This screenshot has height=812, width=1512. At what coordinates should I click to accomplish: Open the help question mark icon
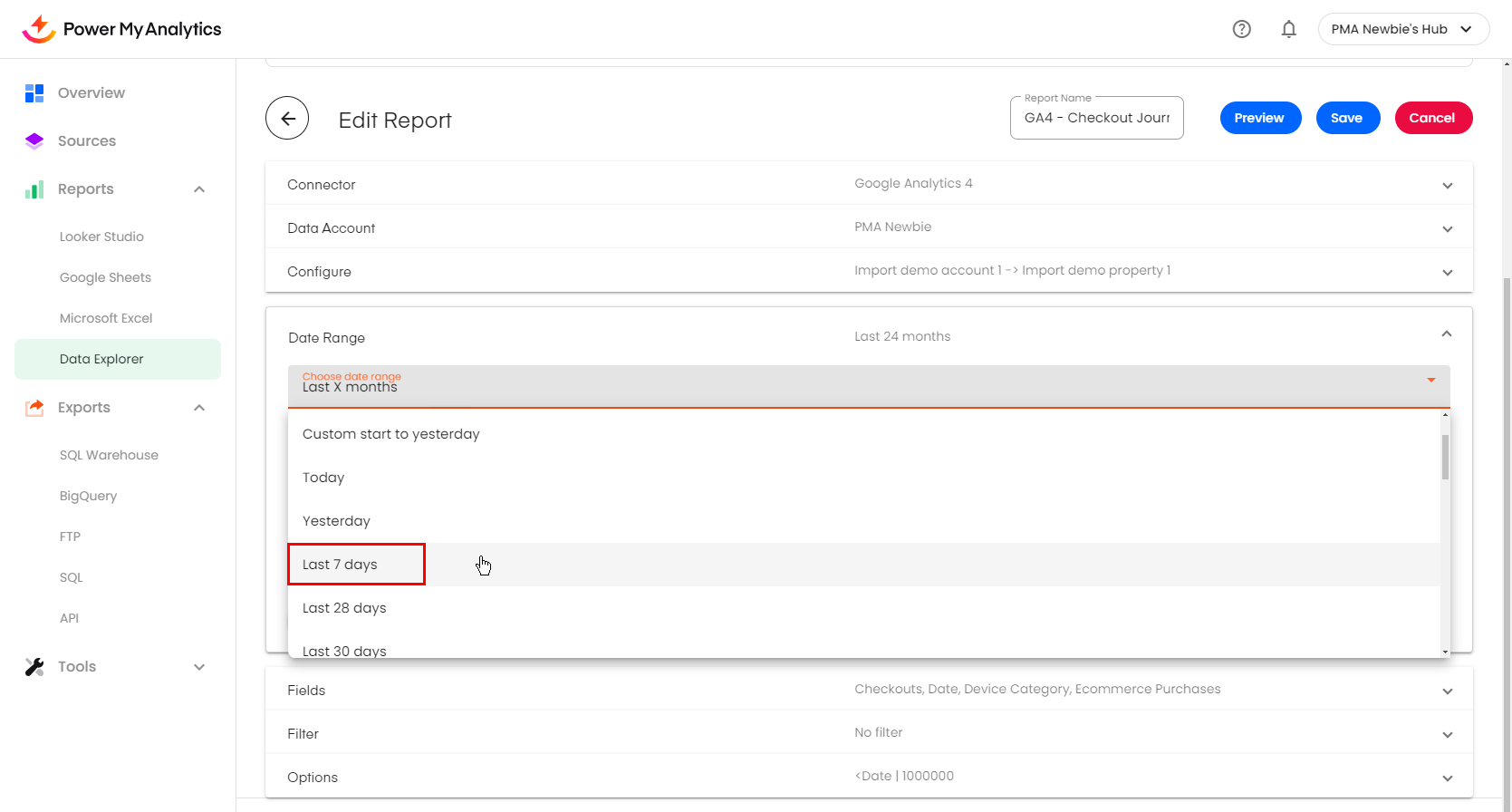click(x=1241, y=29)
